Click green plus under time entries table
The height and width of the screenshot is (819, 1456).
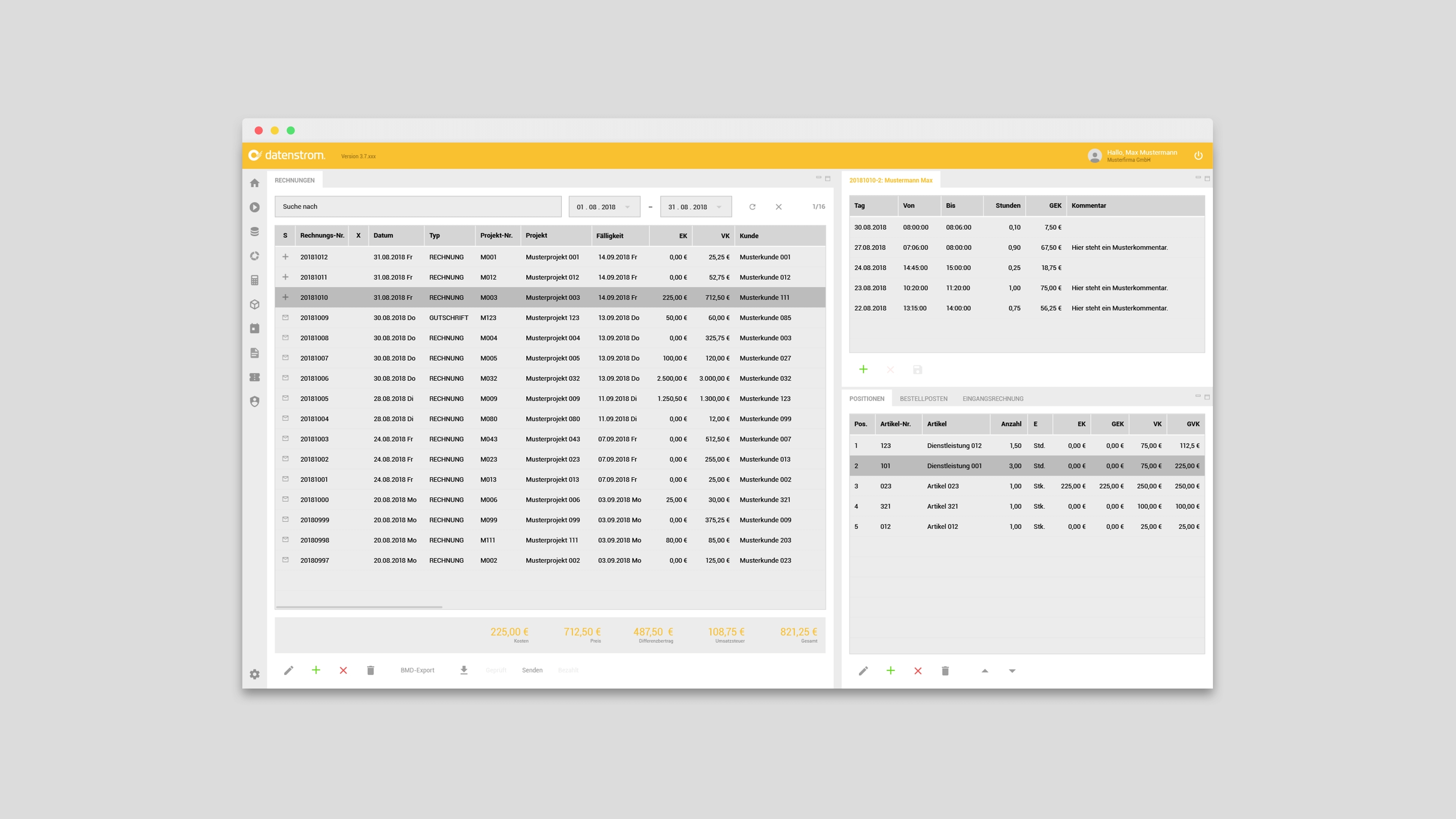863,370
